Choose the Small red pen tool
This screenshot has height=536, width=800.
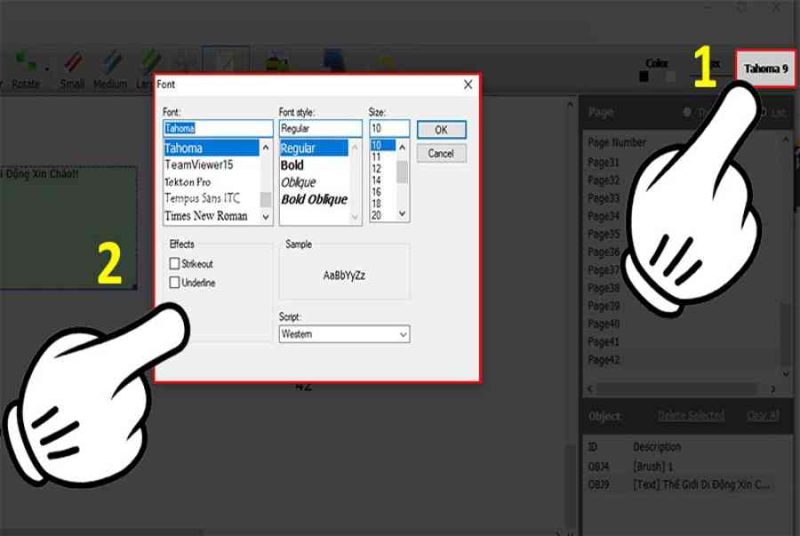(72, 70)
